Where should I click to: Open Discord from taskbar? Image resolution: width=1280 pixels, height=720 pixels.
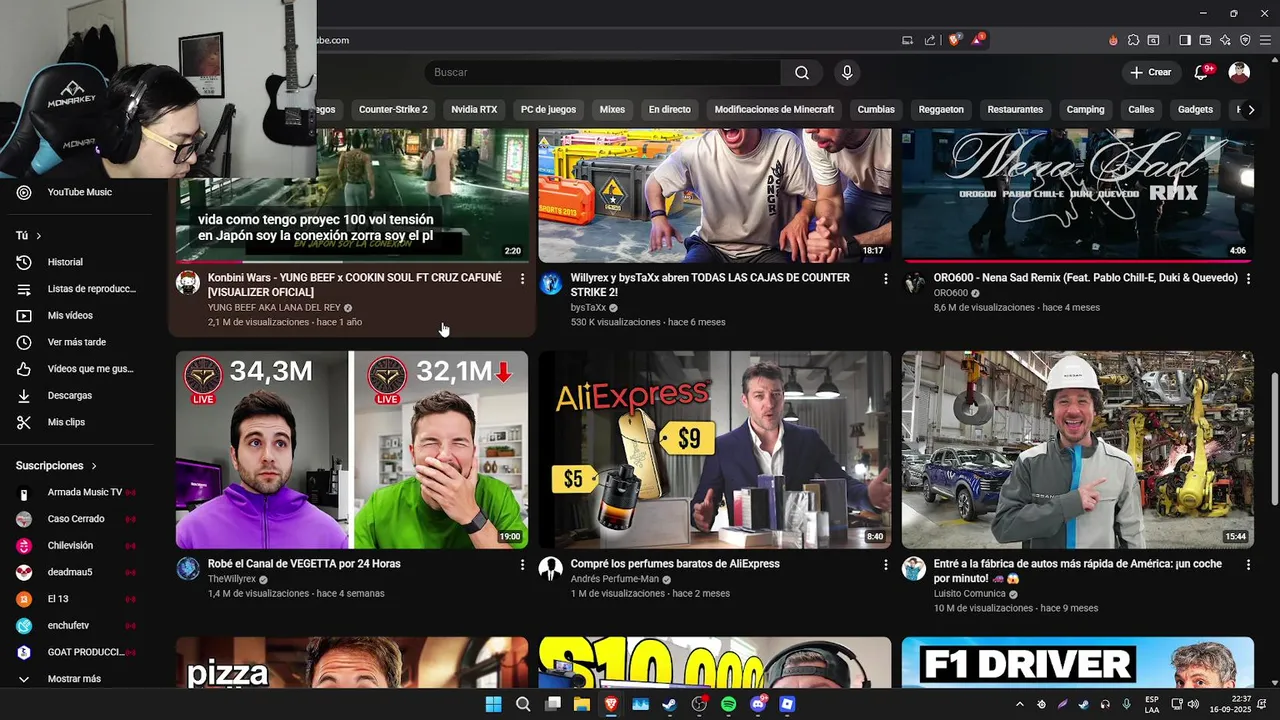coord(758,704)
